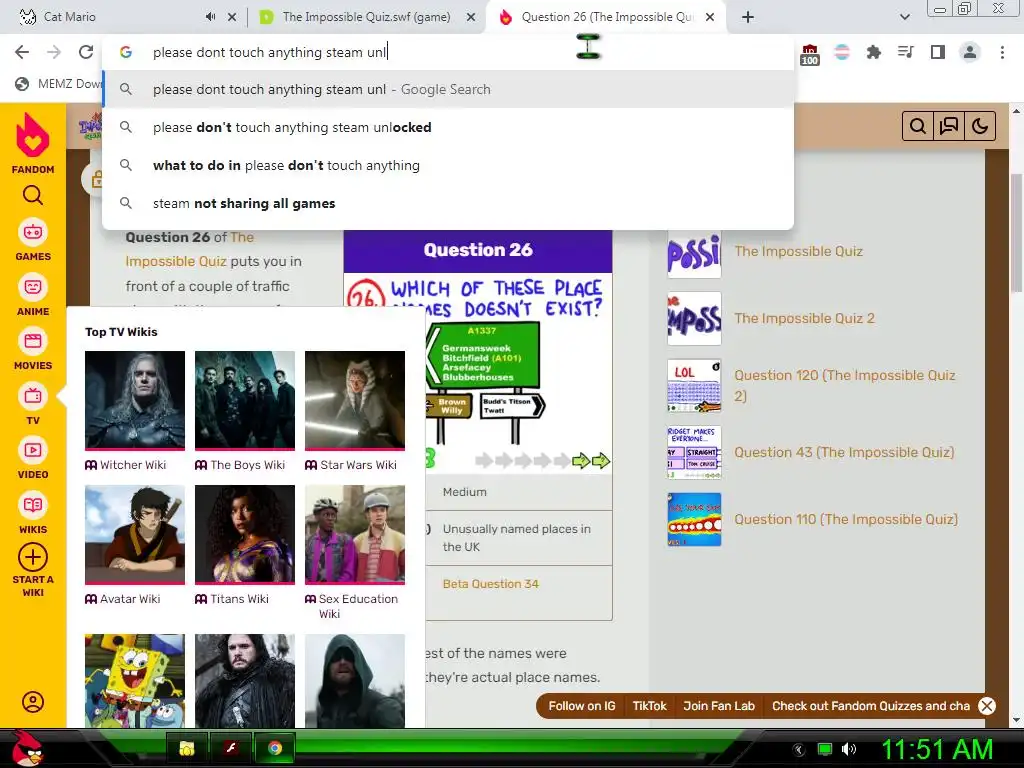Viewport: 1024px width, 768px height.
Task: Close the Impossible Quiz.swf tab
Action: (x=471, y=17)
